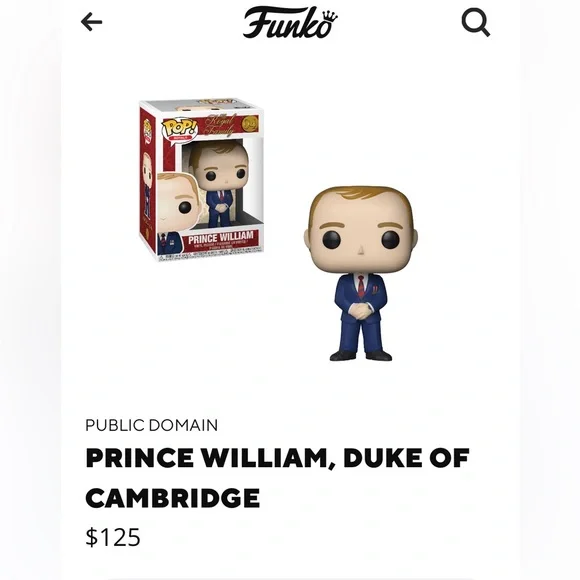
Task: Select the unboxed Prince William figure image
Action: 361,273
